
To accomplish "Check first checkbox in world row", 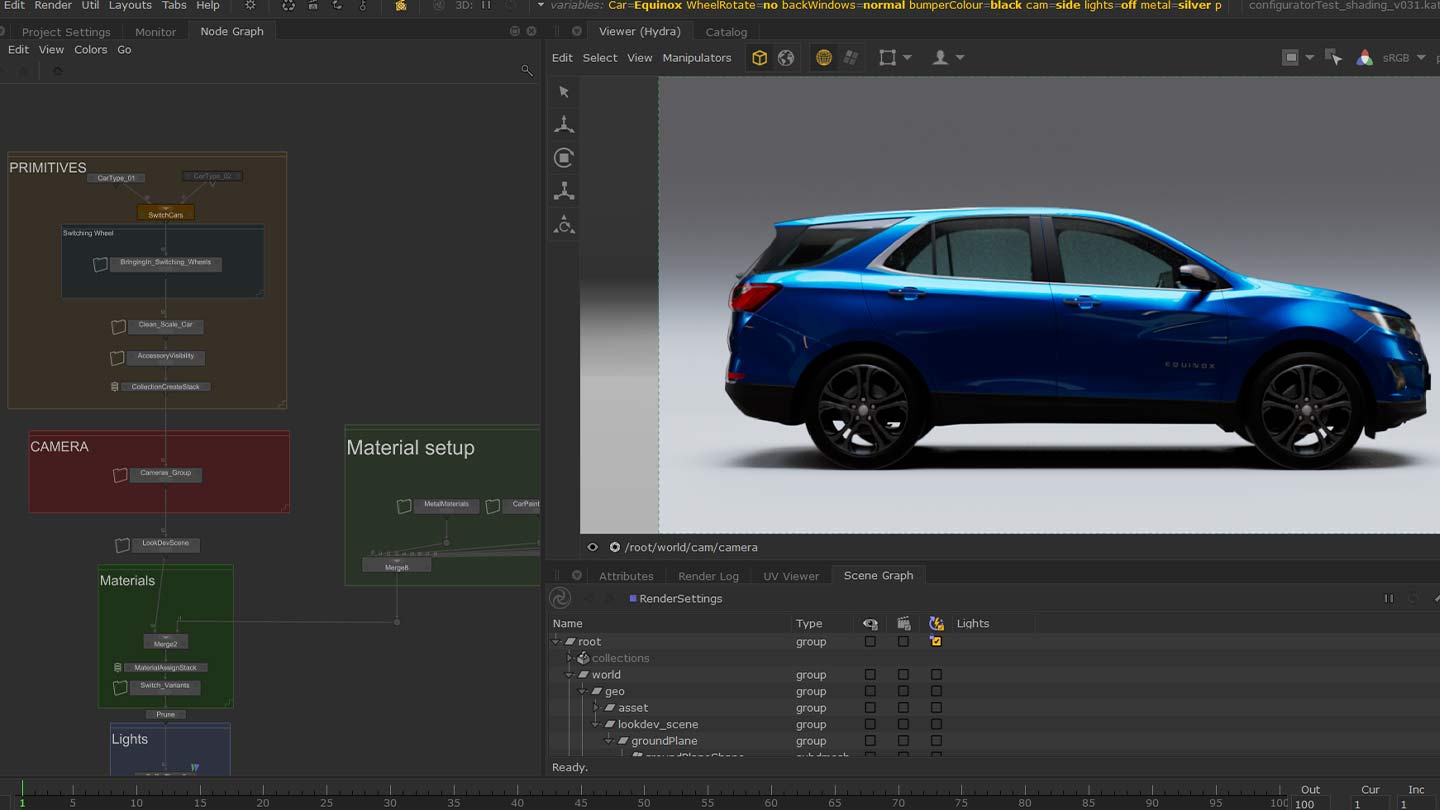I will pyautogui.click(x=870, y=675).
